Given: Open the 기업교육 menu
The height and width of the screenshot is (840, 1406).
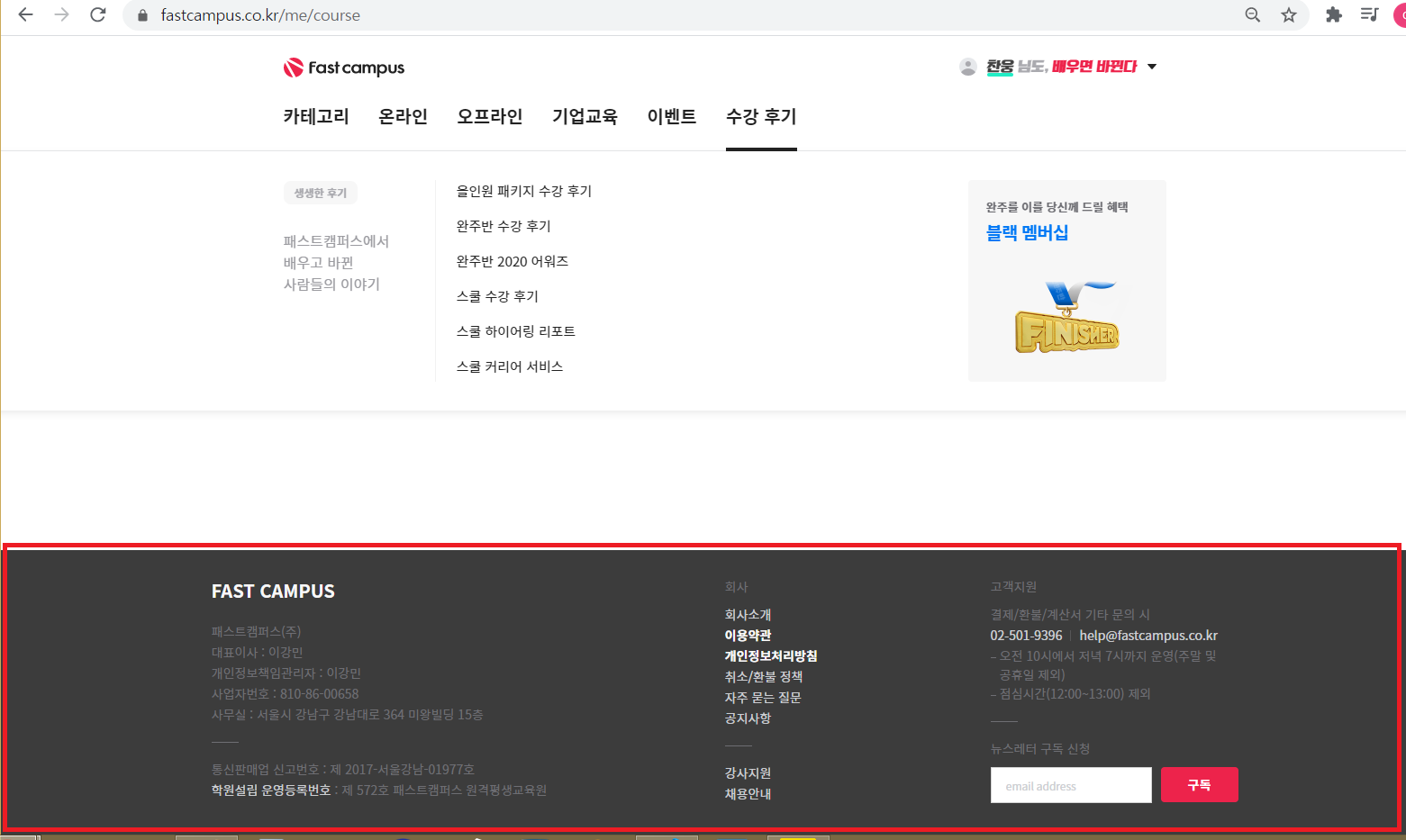Looking at the screenshot, I should [585, 116].
